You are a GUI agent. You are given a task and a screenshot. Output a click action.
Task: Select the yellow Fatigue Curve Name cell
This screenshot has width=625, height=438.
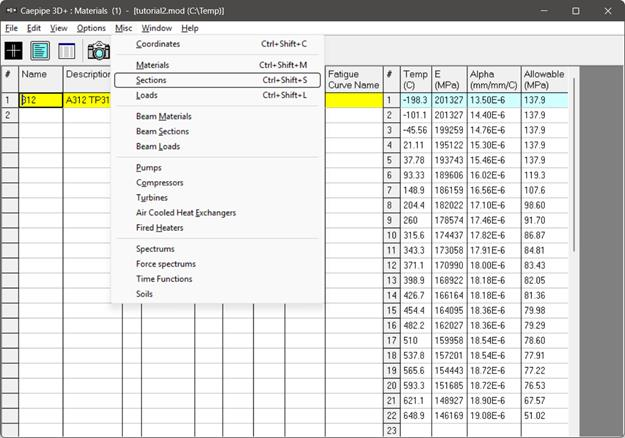coord(354,100)
